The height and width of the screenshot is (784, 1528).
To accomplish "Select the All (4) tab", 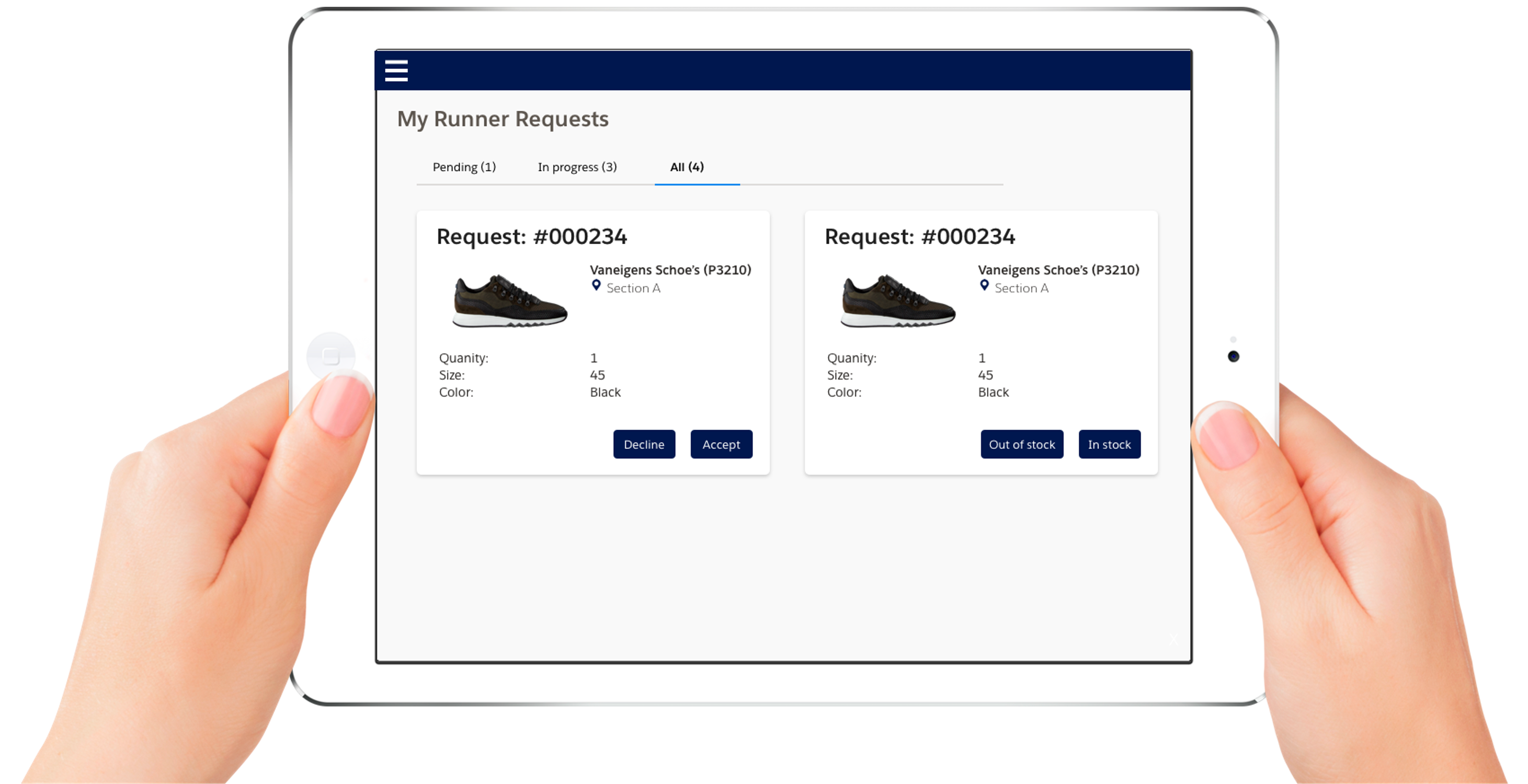I will coord(687,167).
